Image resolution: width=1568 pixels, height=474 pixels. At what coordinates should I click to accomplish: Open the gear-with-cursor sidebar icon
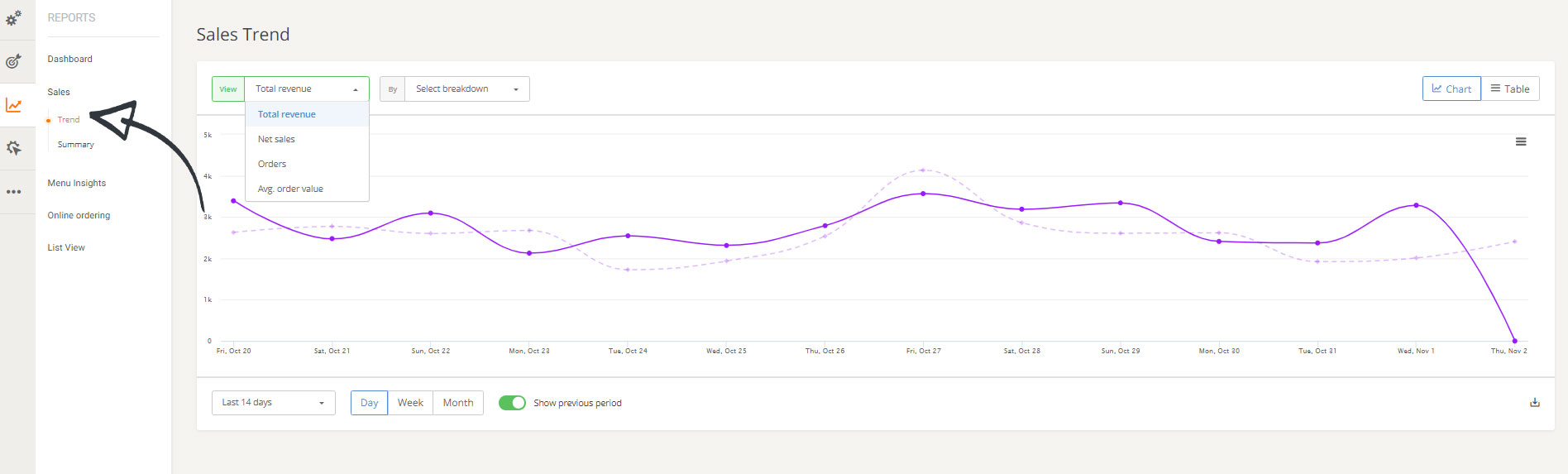coord(14,148)
